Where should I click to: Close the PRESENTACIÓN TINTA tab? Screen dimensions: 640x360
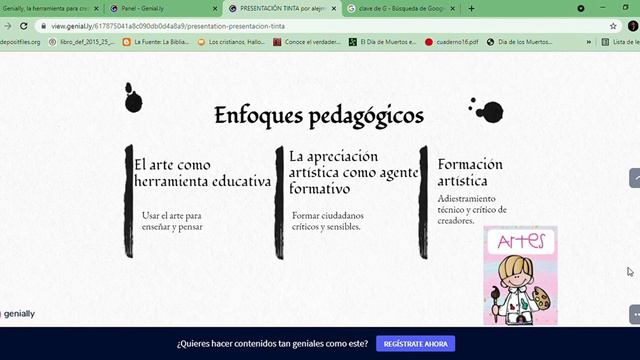pyautogui.click(x=334, y=8)
